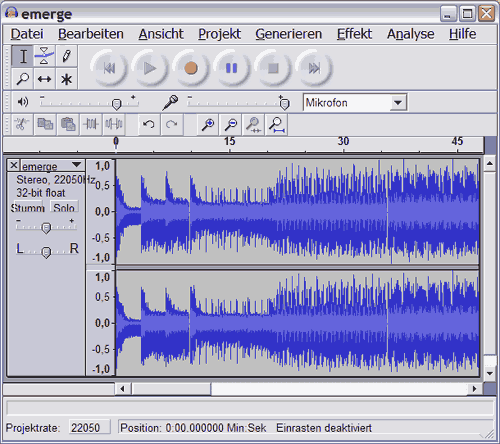Click the Undo arrow icon
500x444 pixels.
pos(149,125)
